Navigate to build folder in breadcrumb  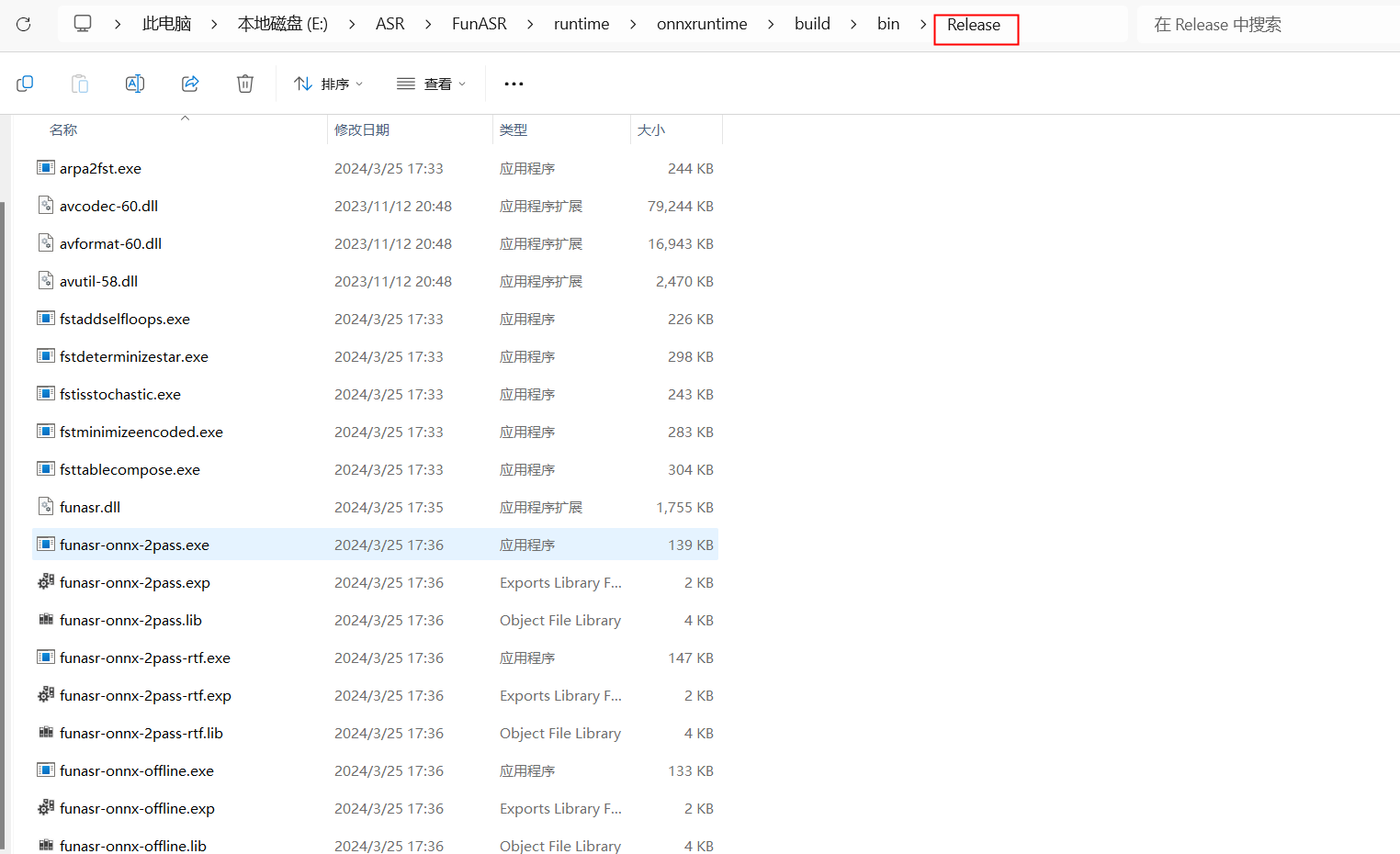coord(812,24)
